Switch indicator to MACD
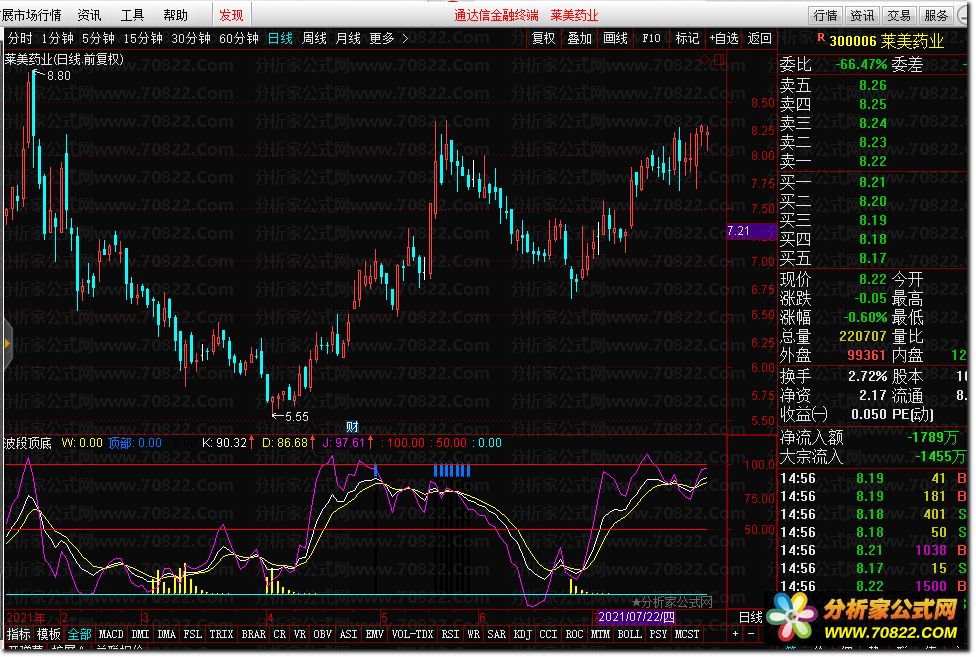The height and width of the screenshot is (657, 976). (111, 634)
